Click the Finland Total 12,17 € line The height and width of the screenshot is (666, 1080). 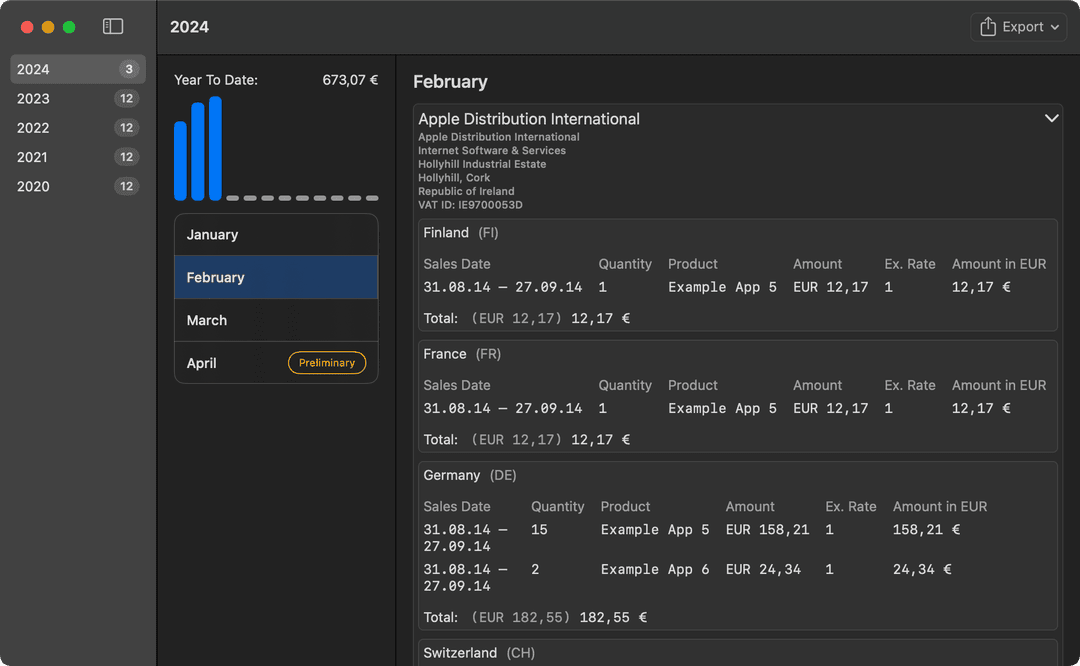pyautogui.click(x=527, y=318)
